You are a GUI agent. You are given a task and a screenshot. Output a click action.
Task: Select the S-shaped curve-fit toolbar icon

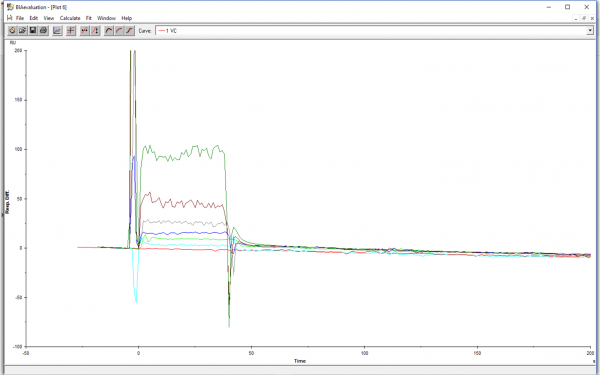129,30
